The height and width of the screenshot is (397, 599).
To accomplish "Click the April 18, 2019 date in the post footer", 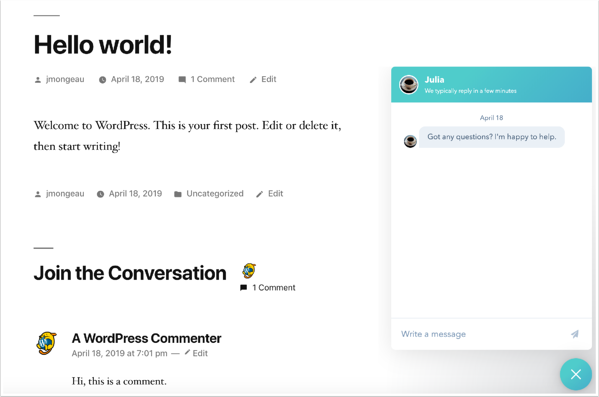I will (x=135, y=194).
